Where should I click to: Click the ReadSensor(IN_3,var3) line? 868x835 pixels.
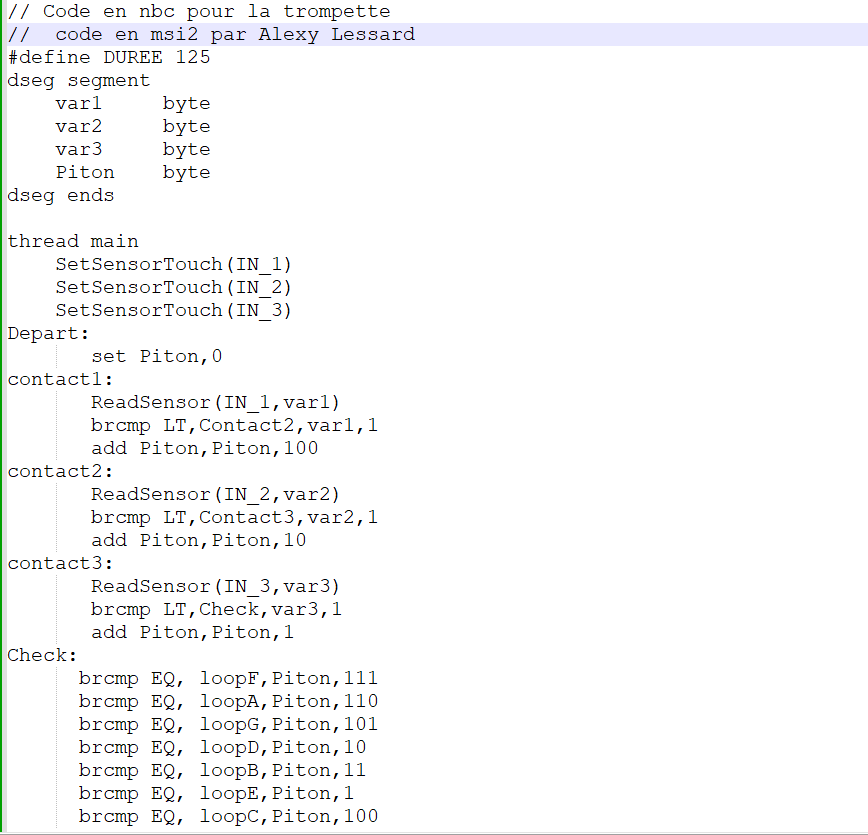tap(215, 586)
